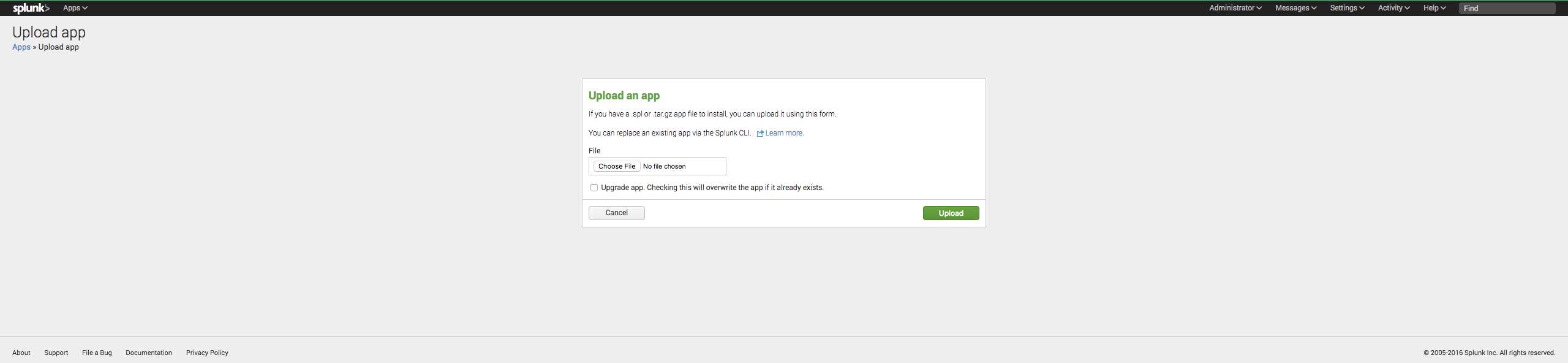Open the Help menu

coord(1434,8)
